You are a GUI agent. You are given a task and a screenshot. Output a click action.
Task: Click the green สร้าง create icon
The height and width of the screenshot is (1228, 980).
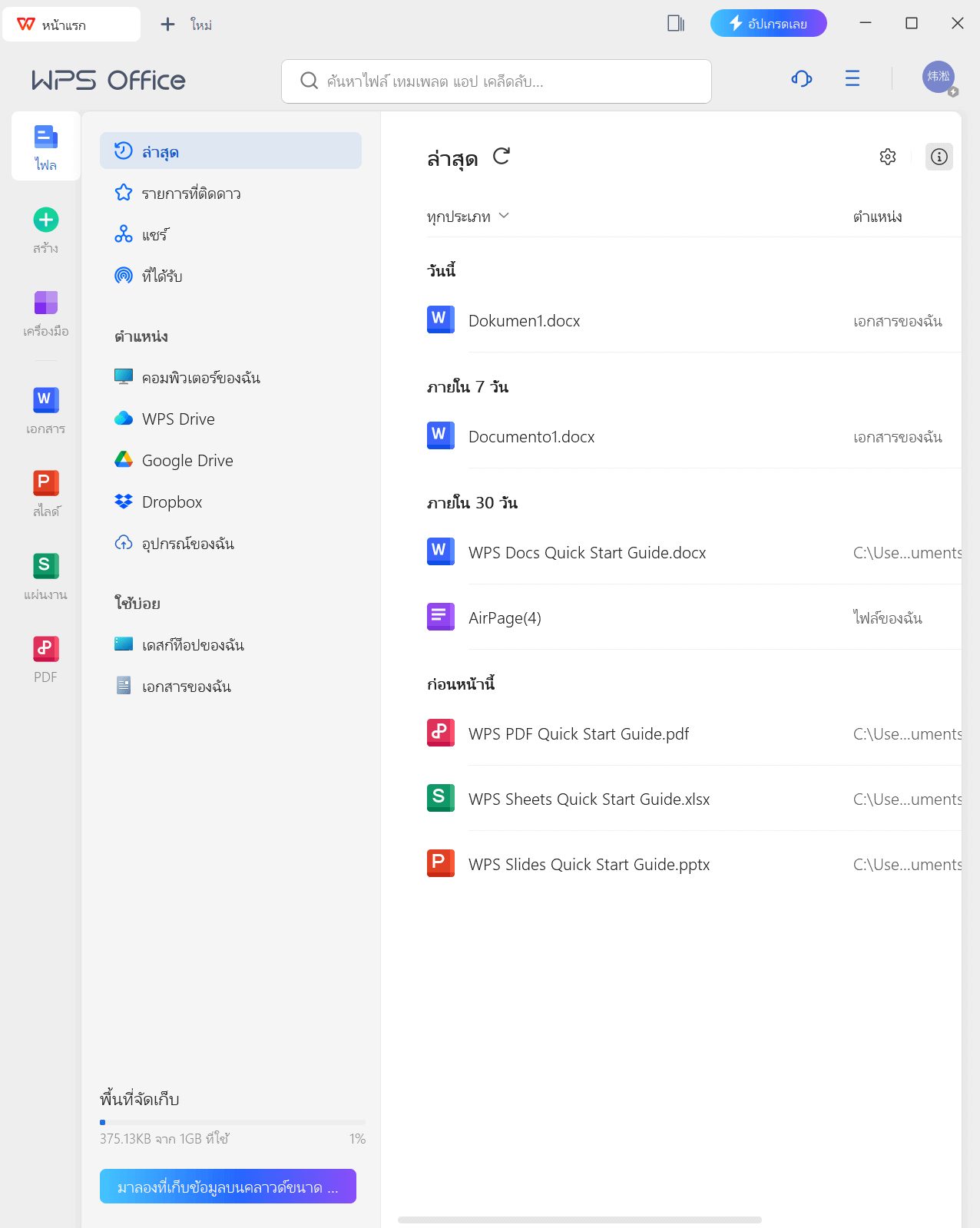click(46, 220)
